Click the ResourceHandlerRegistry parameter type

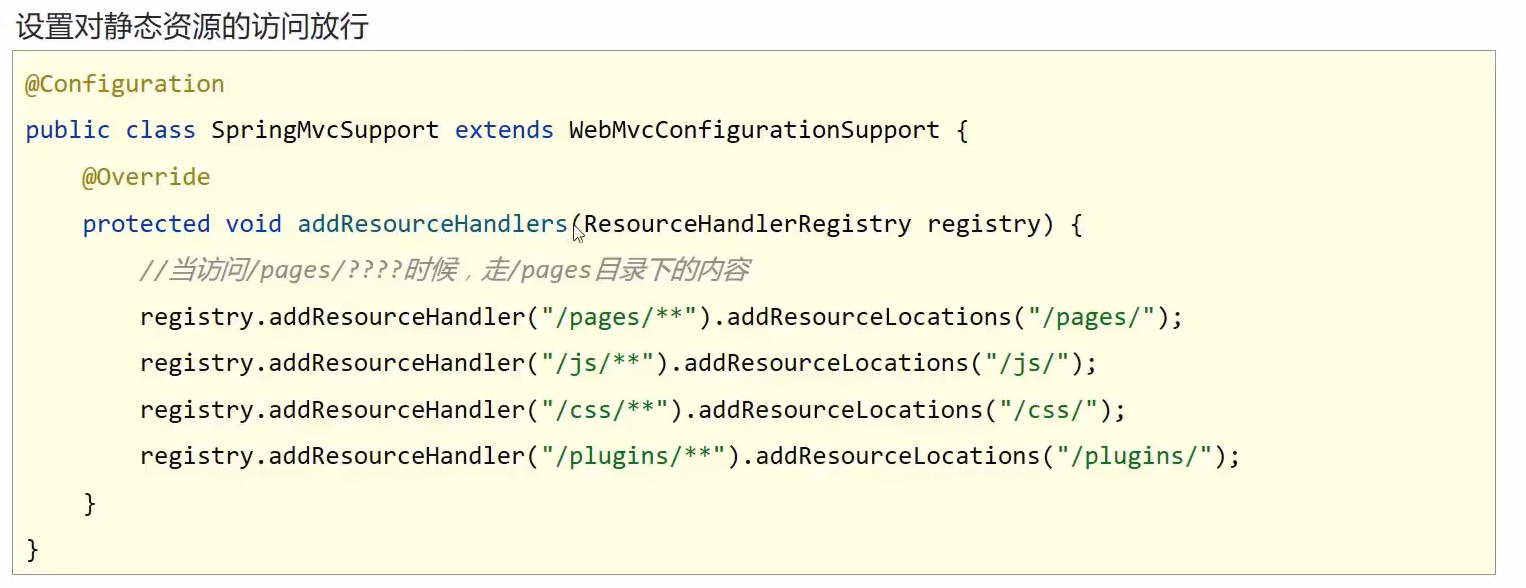pyautogui.click(x=747, y=224)
